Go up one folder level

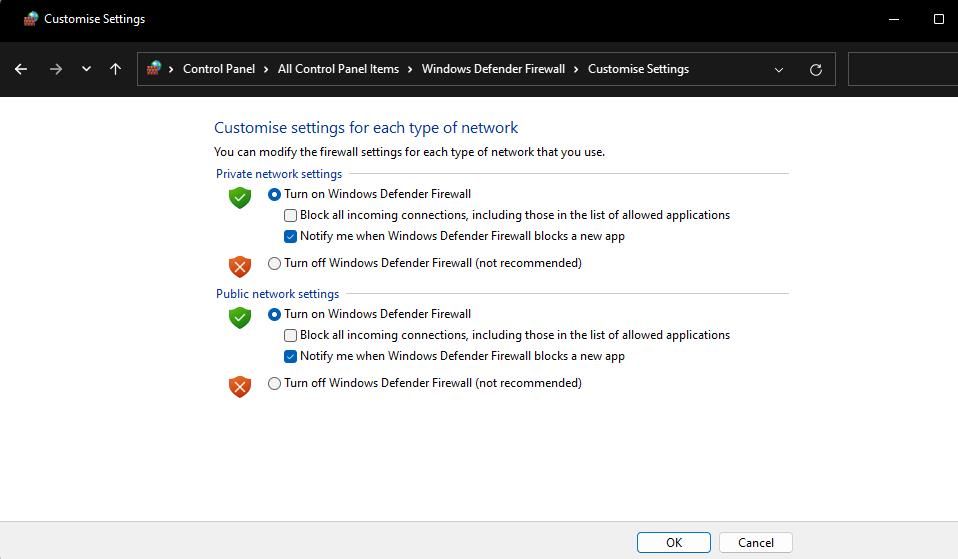115,69
